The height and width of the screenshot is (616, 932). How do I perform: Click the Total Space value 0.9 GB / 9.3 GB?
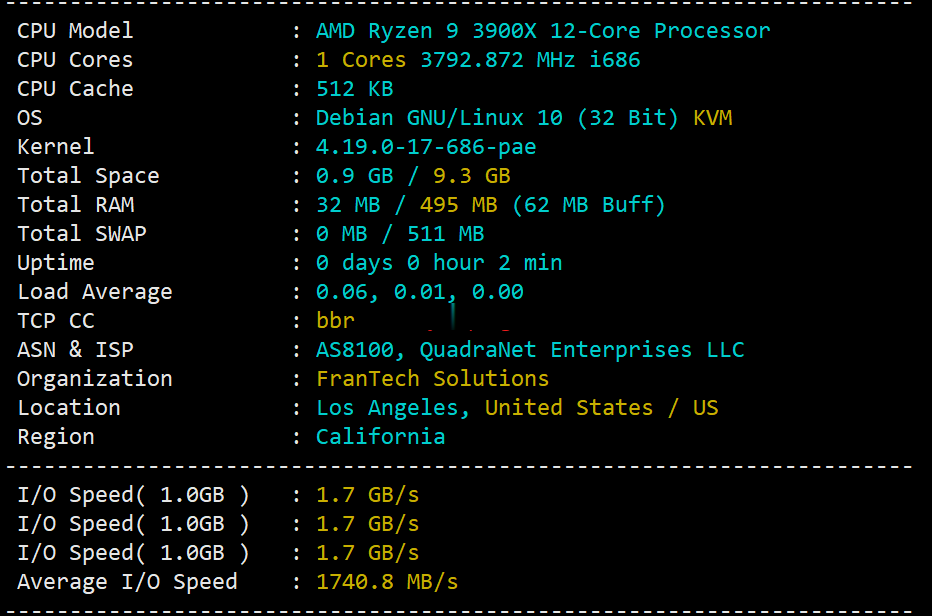click(x=413, y=176)
